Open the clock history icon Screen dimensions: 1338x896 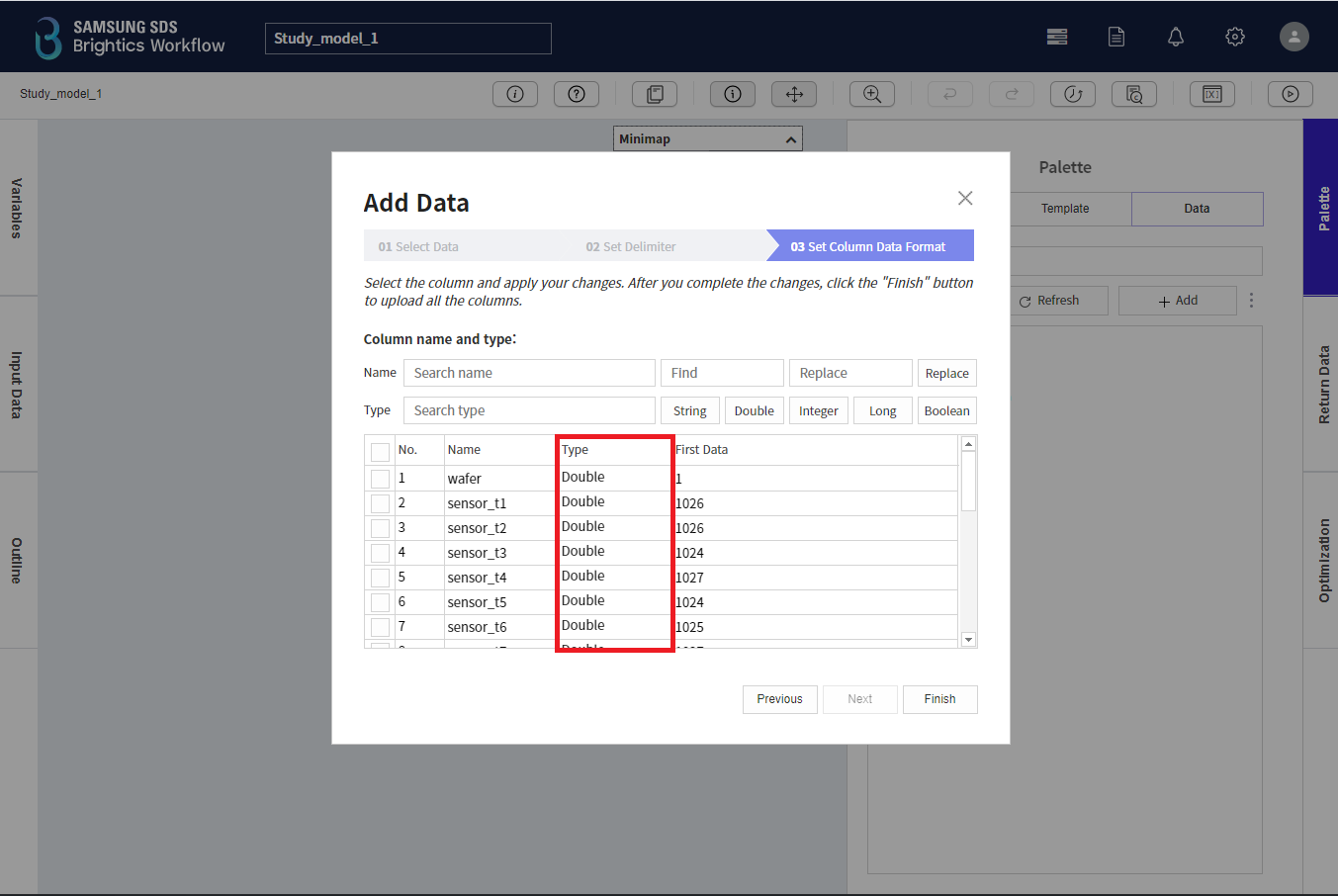coord(1073,94)
